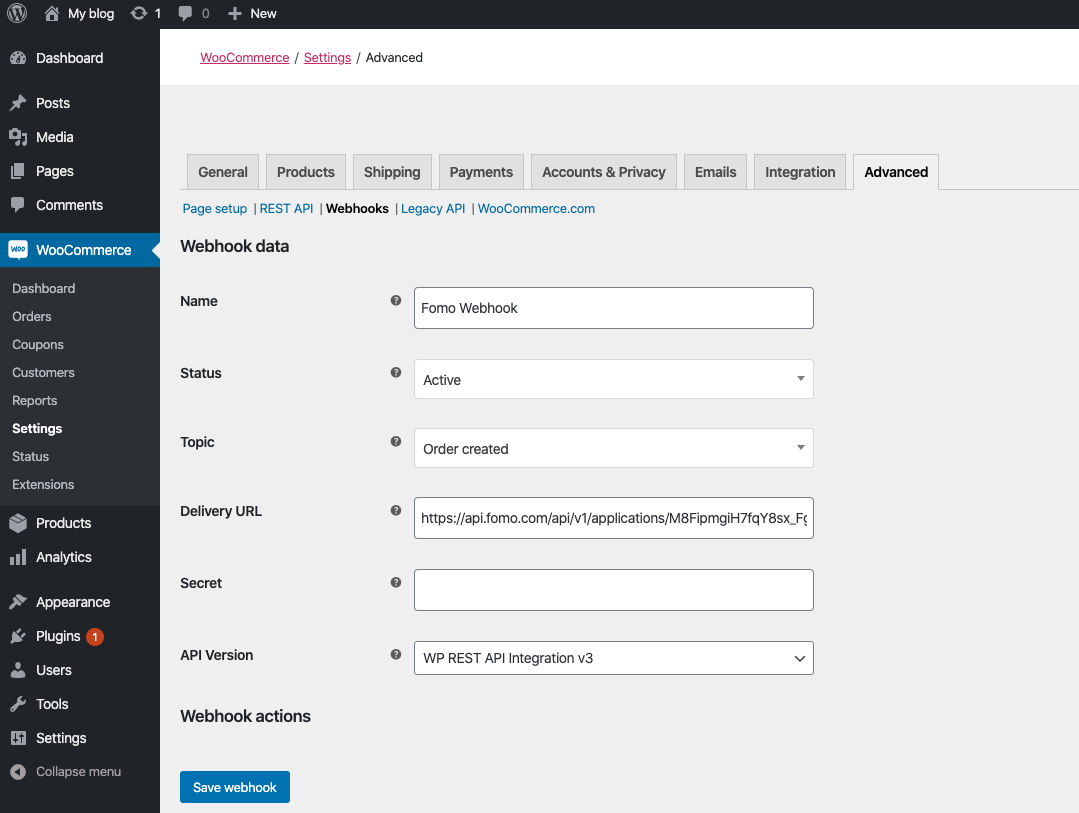Open WooCommerce submenu Dashboard item

[x=43, y=288]
